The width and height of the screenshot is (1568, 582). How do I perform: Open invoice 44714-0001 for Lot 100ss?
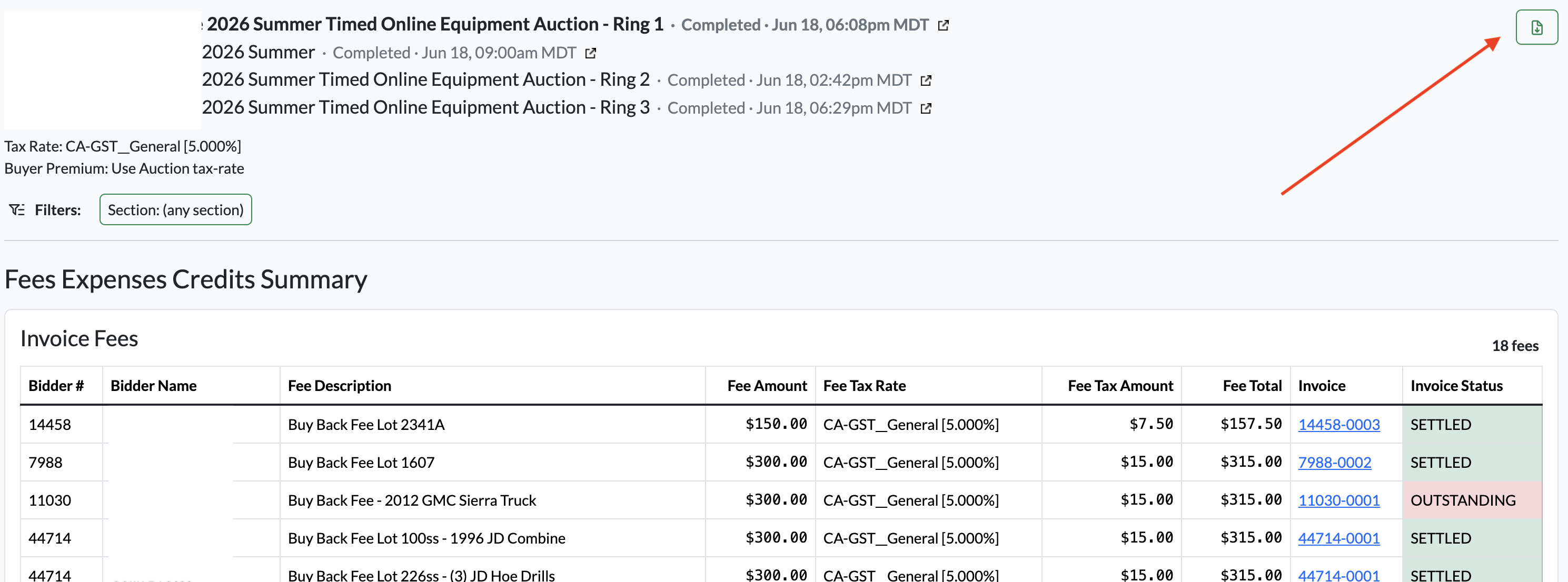(x=1338, y=538)
